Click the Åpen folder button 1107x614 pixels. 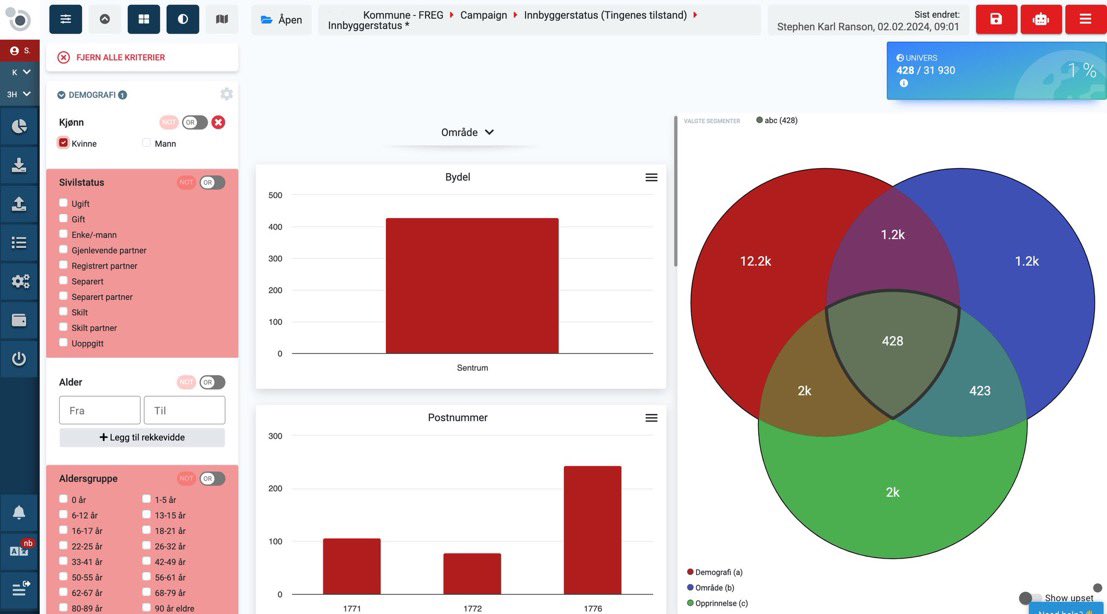[x=282, y=20]
